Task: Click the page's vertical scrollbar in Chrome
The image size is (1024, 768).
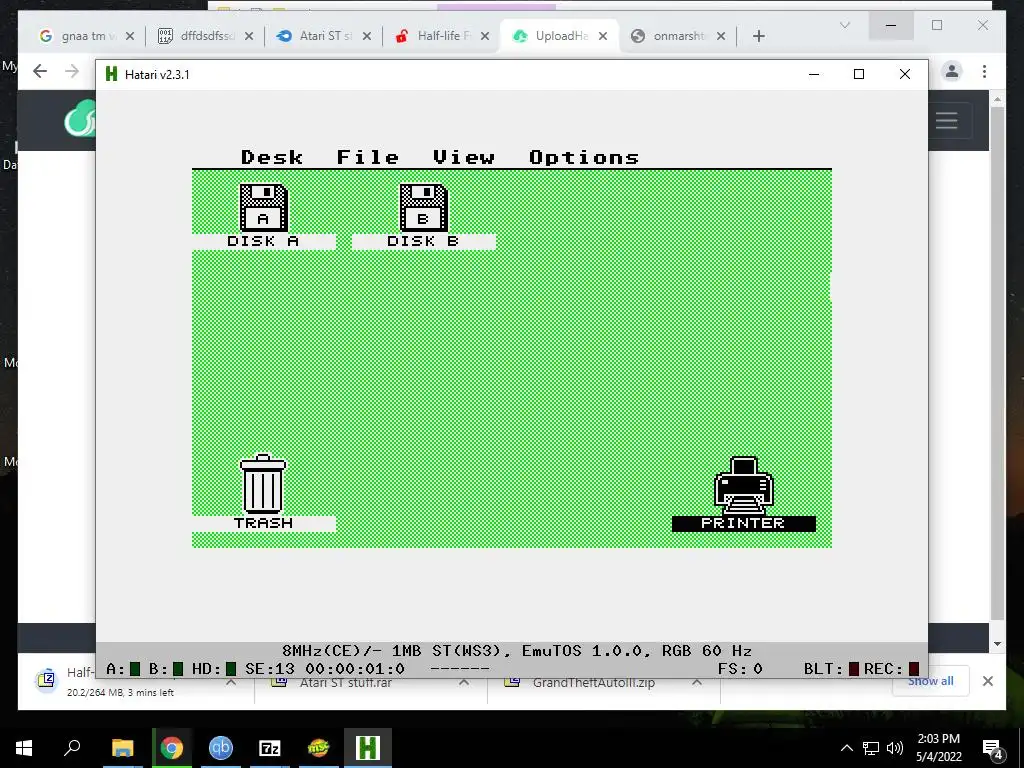Action: pyautogui.click(x=997, y=362)
